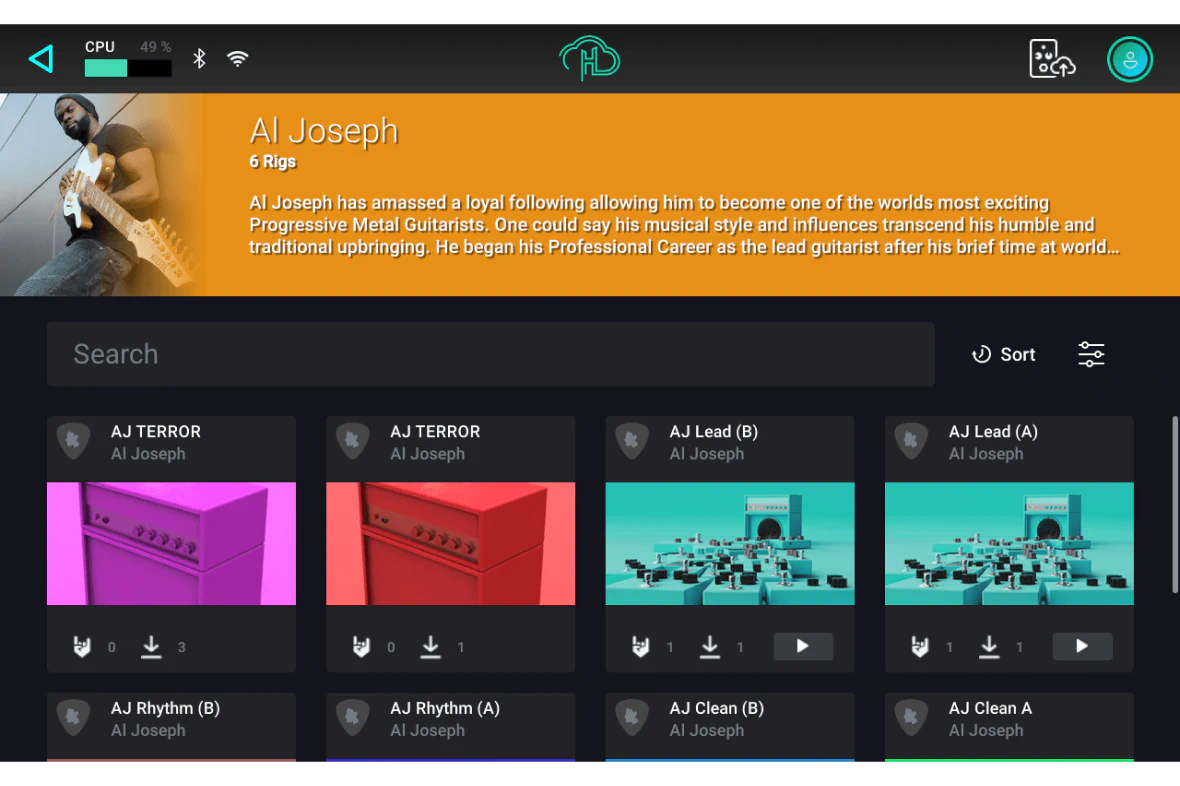This screenshot has width=1180, height=786.
Task: Click the 6 Rigs count label
Action: pyautogui.click(x=272, y=162)
